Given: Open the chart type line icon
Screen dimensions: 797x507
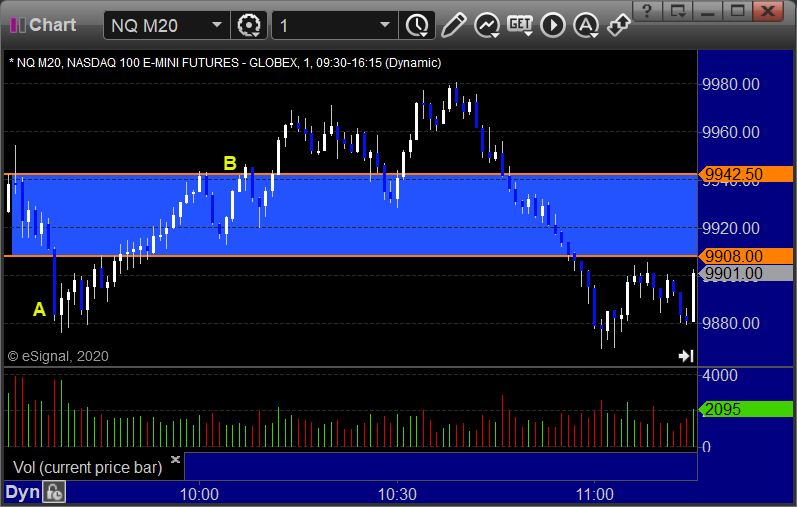Looking at the screenshot, I should coord(487,25).
